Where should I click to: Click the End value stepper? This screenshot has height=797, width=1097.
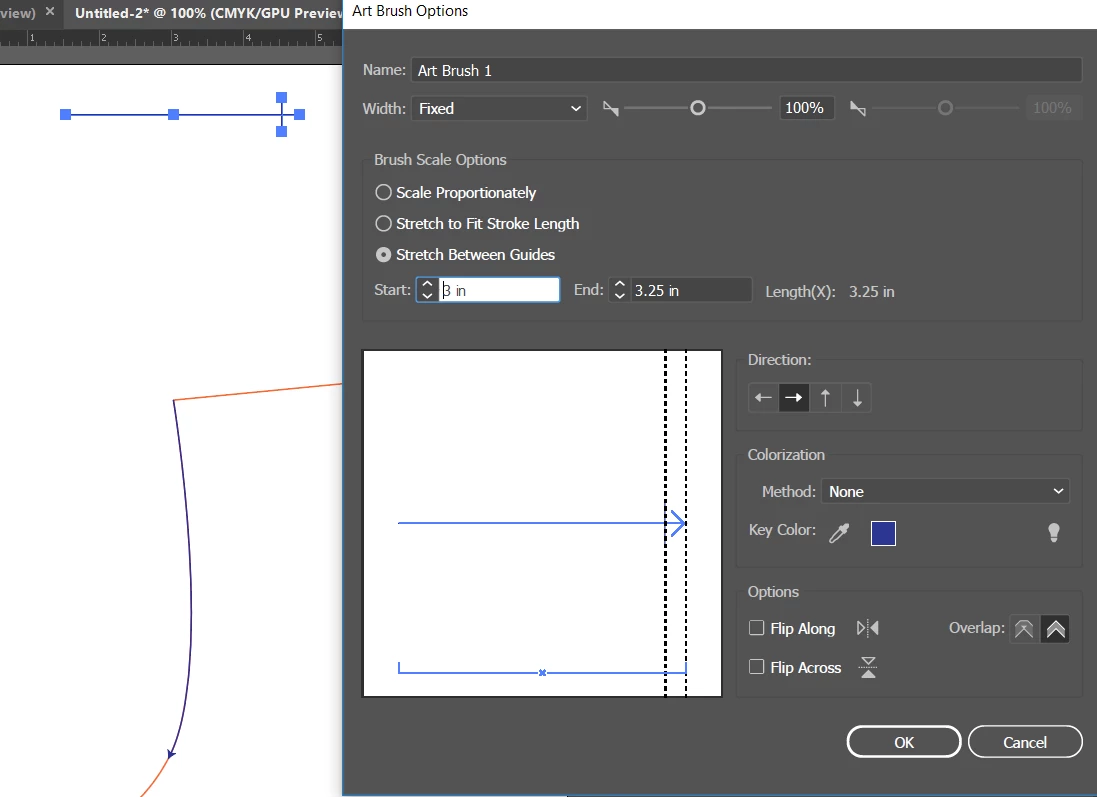point(619,290)
